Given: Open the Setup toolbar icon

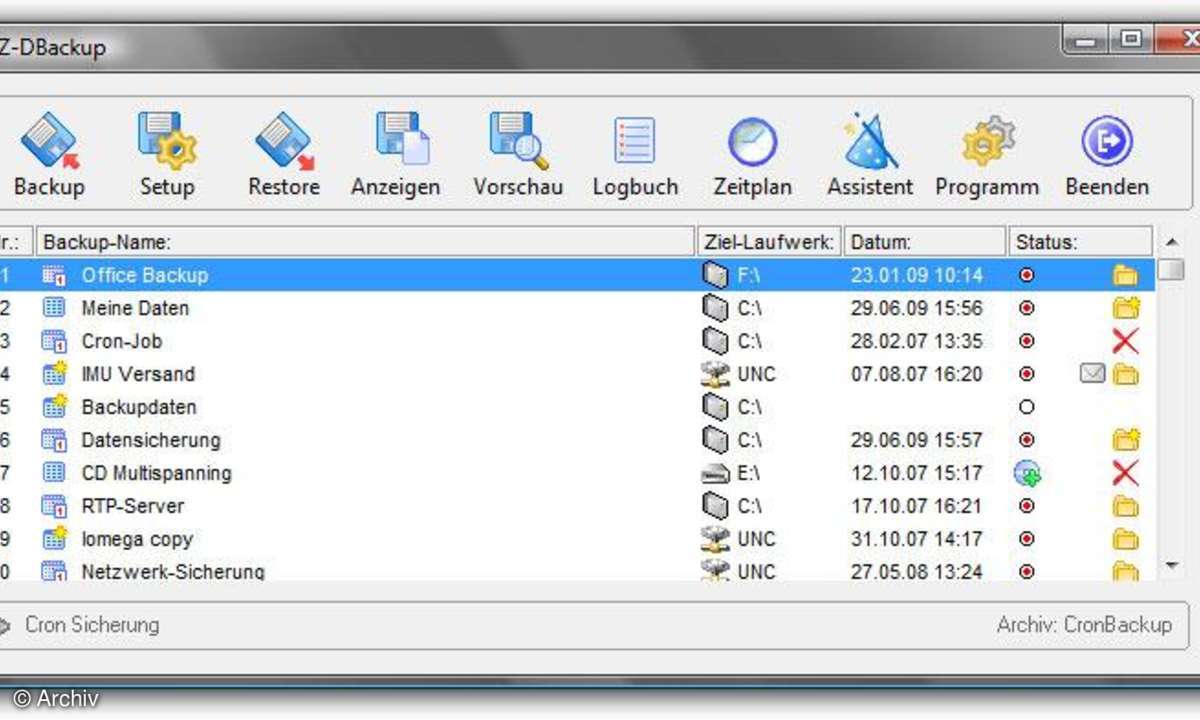Looking at the screenshot, I should [166, 155].
